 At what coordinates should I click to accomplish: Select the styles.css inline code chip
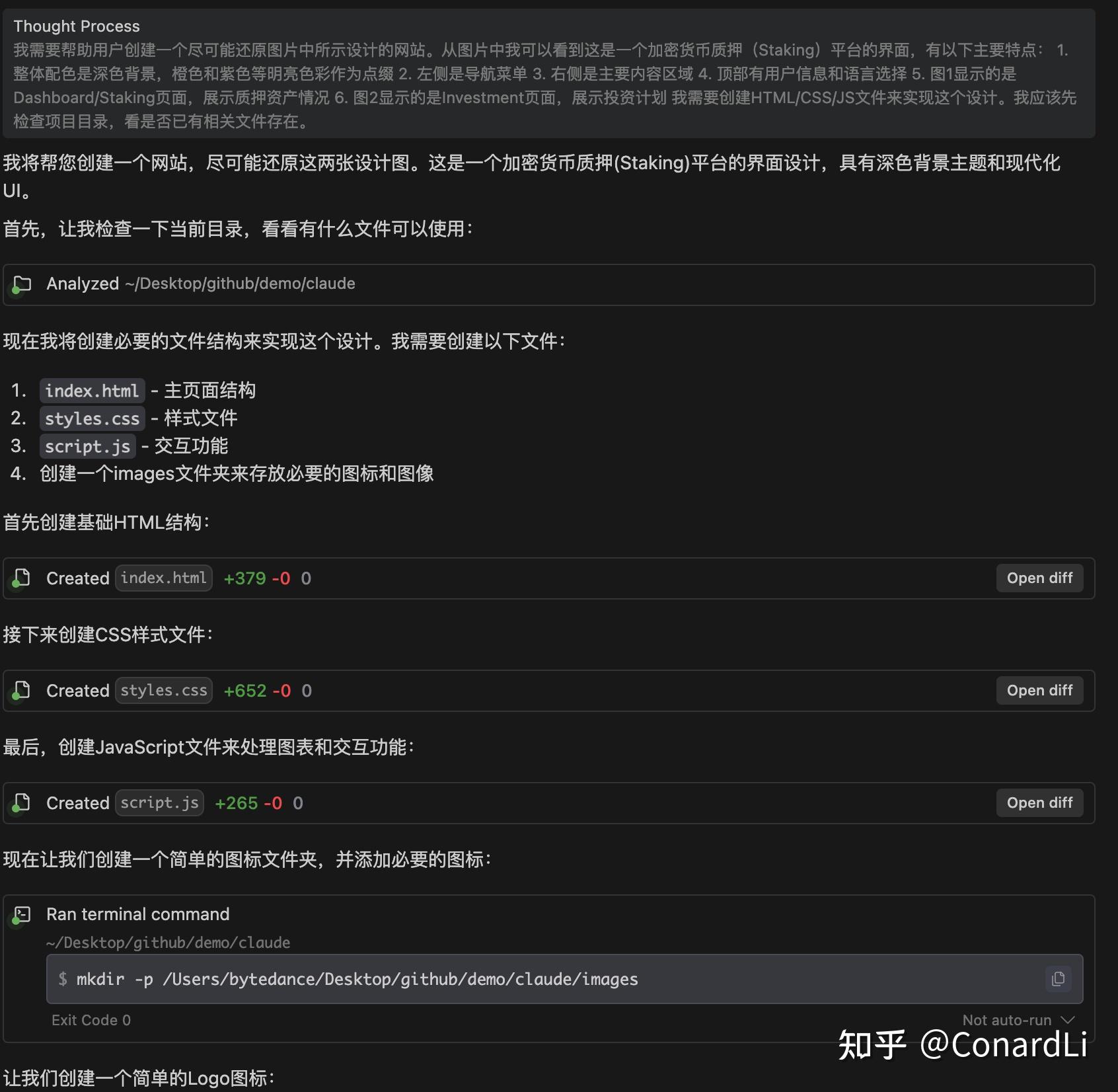(92, 418)
